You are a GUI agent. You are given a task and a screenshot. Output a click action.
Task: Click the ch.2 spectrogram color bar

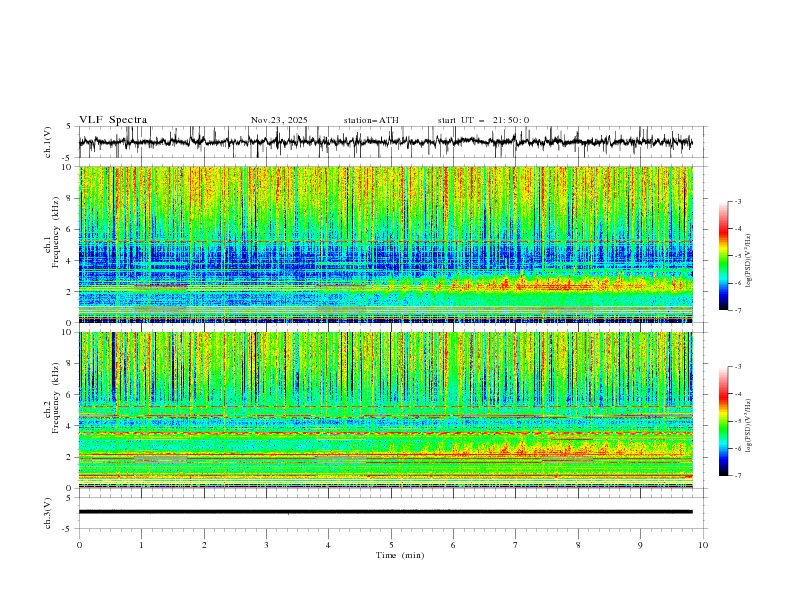723,421
